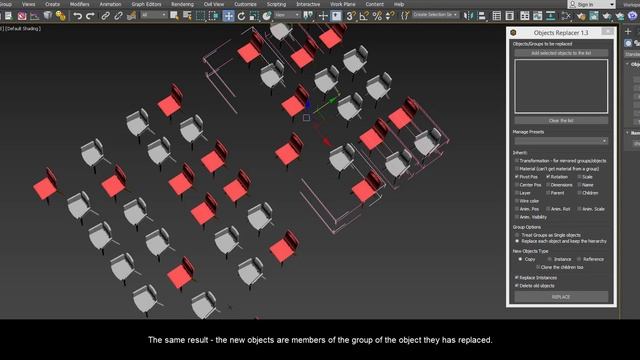Open the Views menu
Viewport: 640px width, 360px height.
click(x=28, y=4)
